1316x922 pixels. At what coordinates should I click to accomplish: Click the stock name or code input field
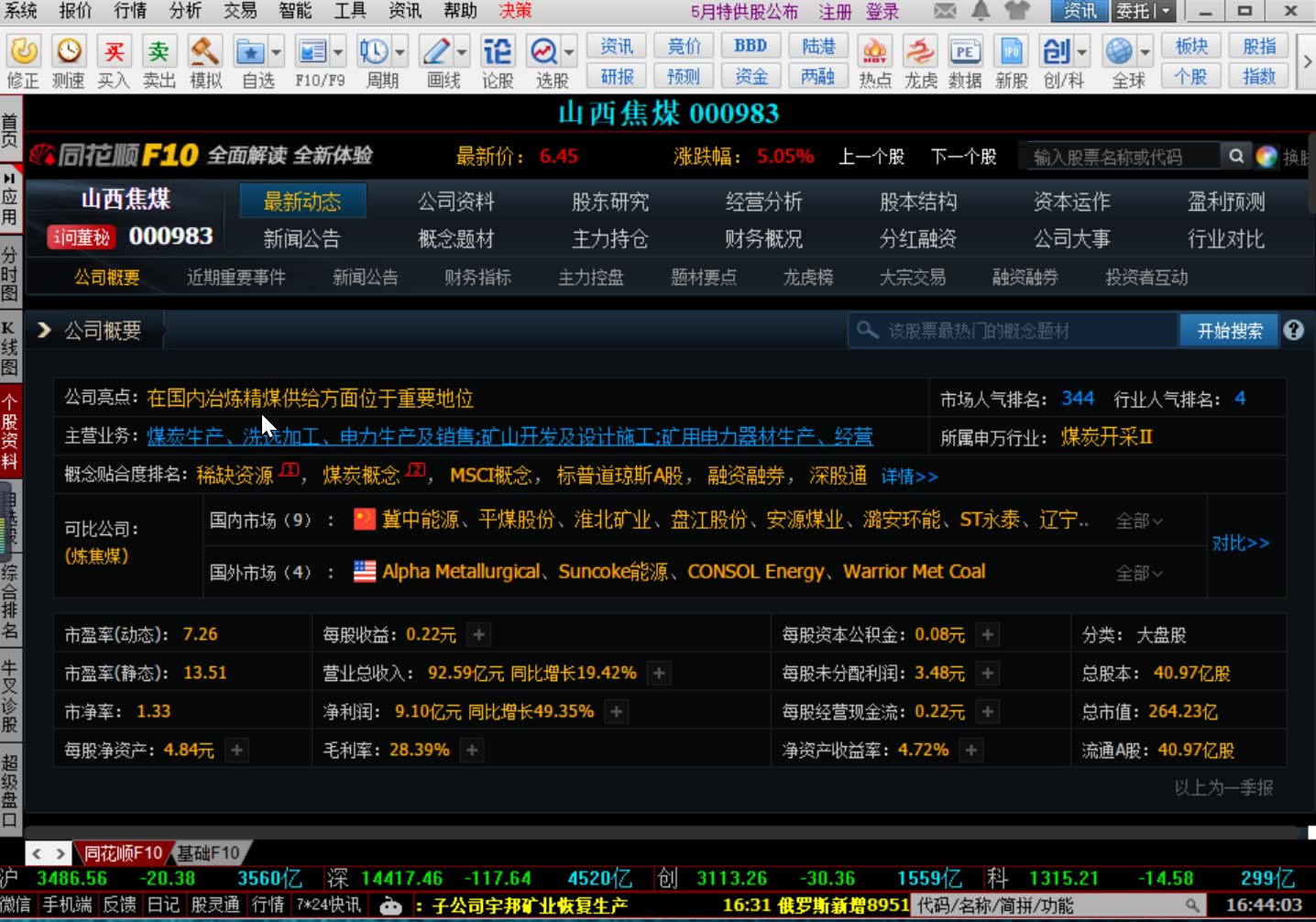click(1122, 157)
